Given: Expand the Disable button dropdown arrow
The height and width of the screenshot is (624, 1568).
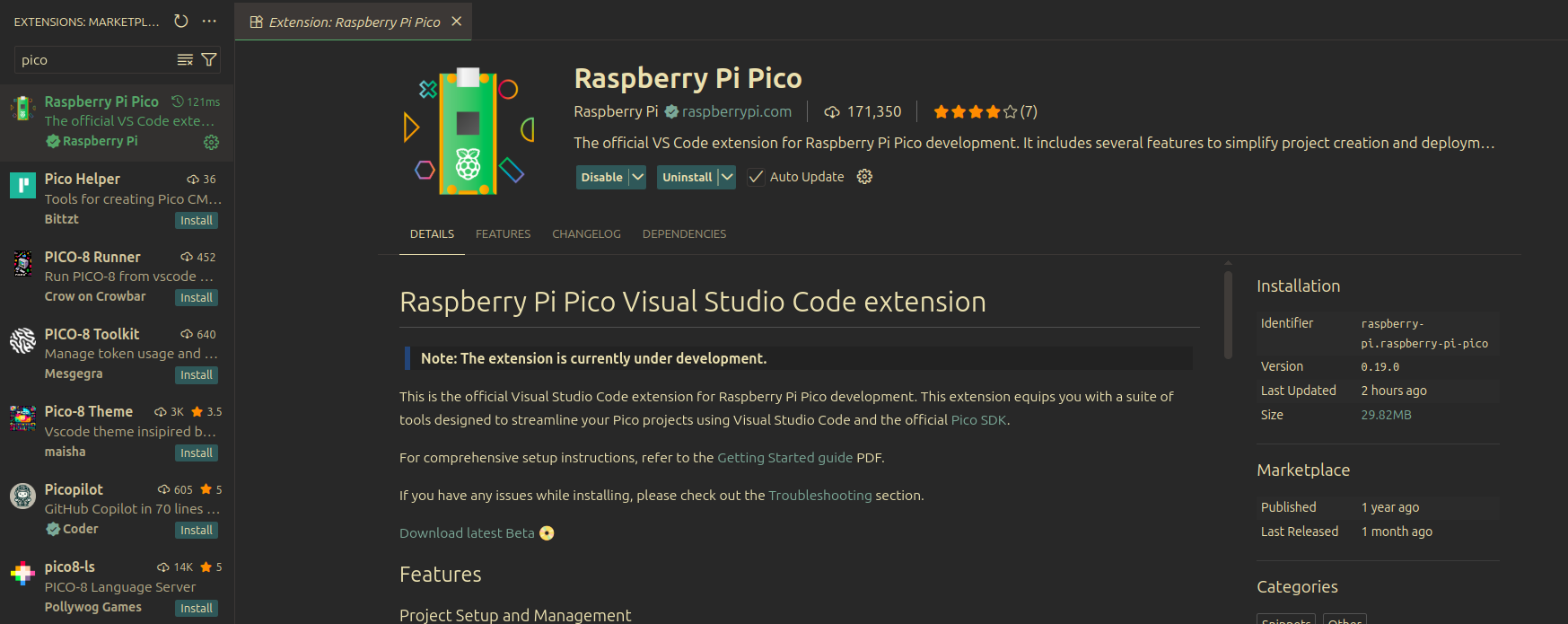Looking at the screenshot, I should pos(637,177).
